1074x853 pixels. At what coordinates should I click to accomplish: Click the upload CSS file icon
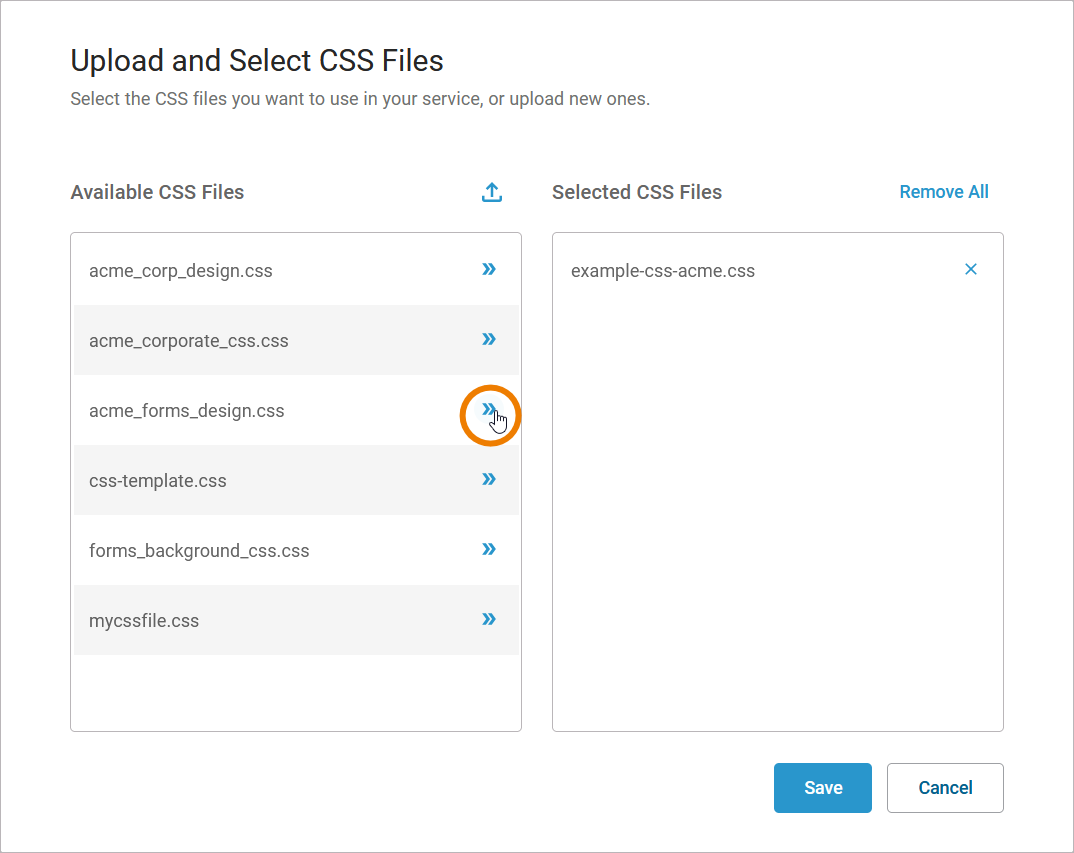click(491, 192)
